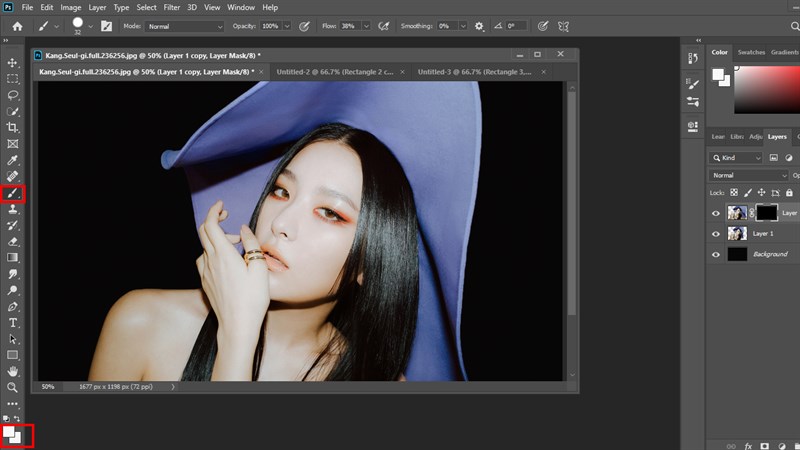The height and width of the screenshot is (450, 800).
Task: Pick the Move tool
Action: (x=13, y=63)
